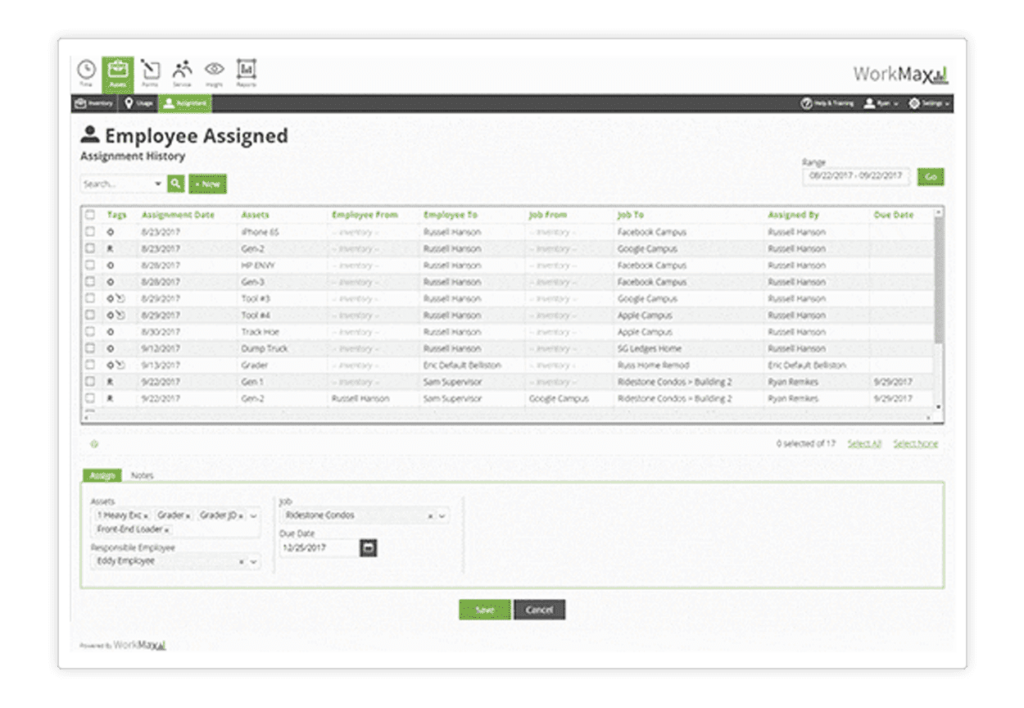The width and height of the screenshot is (1024, 708).
Task: Open the Due Date calendar picker
Action: click(367, 548)
